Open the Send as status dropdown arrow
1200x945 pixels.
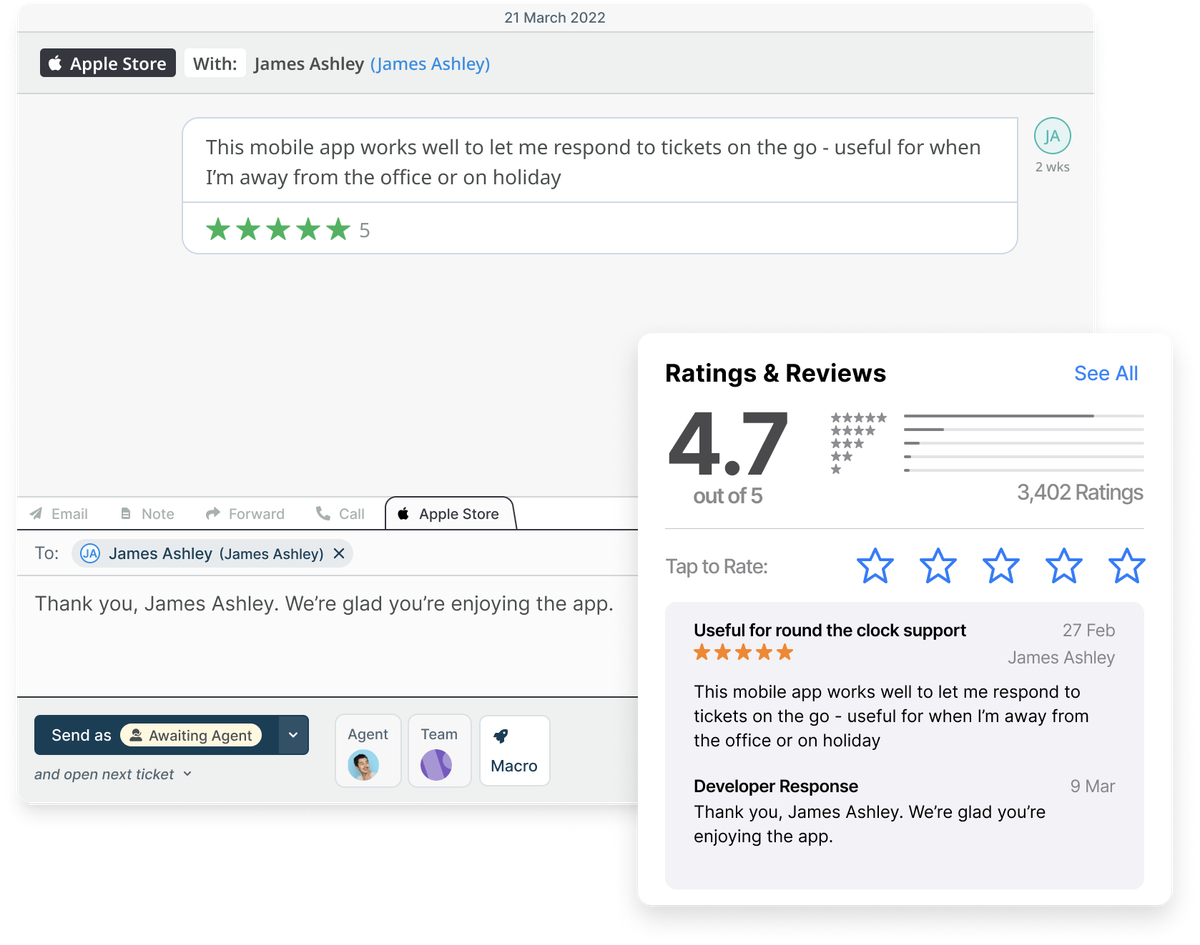[293, 735]
